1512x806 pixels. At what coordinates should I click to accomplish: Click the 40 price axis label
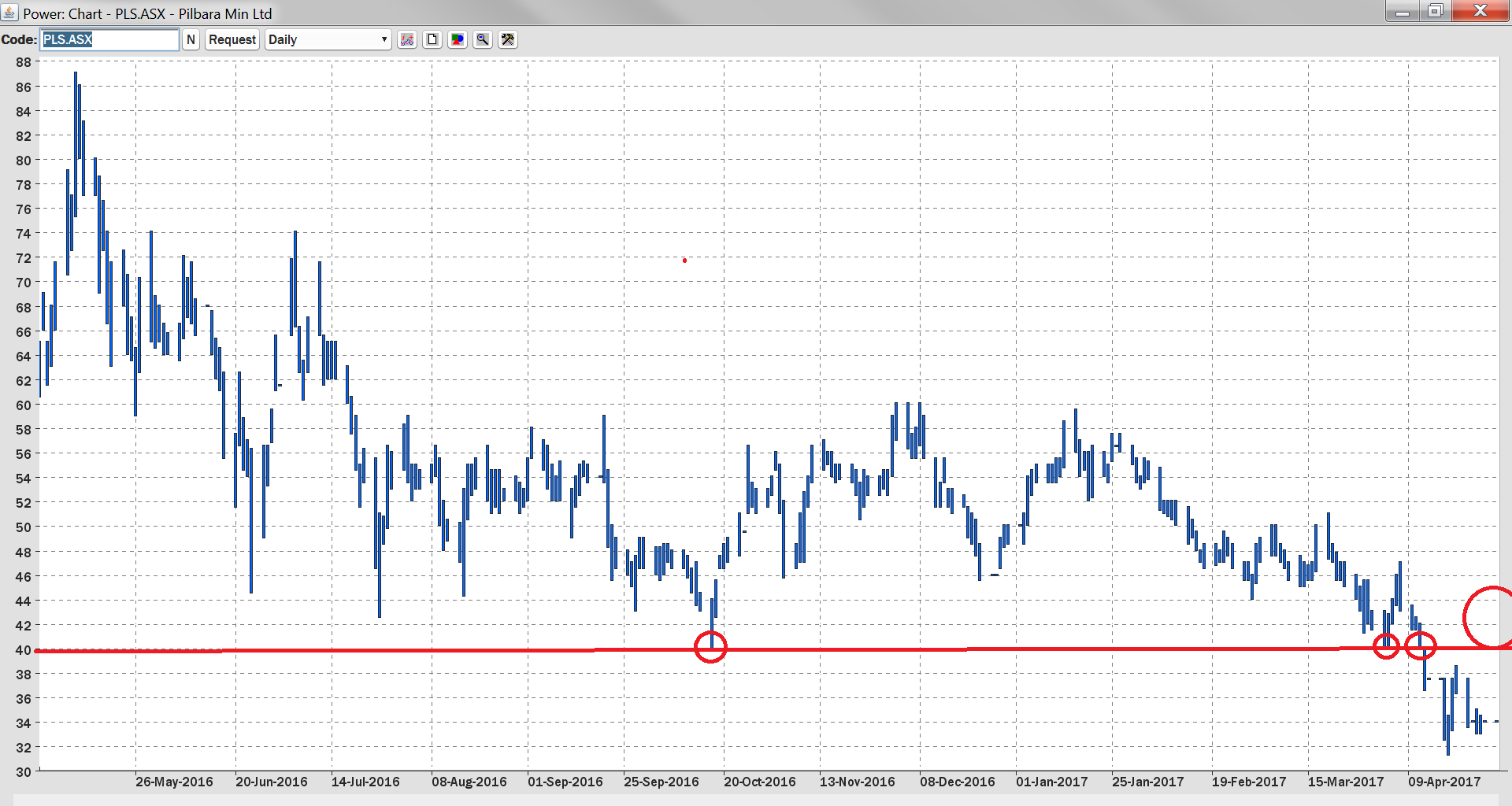[x=24, y=650]
